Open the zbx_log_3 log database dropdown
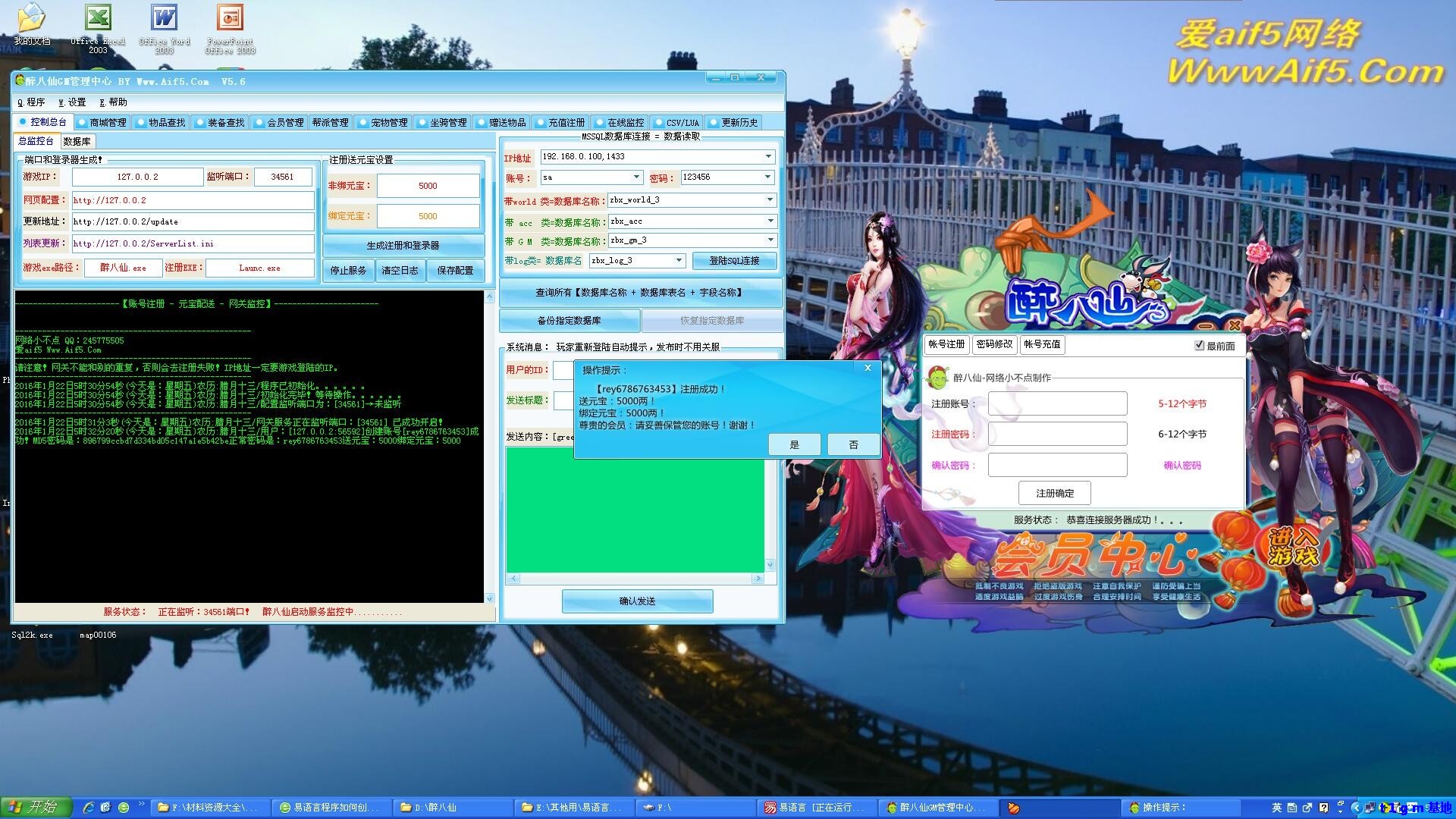Viewport: 1456px width, 819px height. pyautogui.click(x=678, y=260)
